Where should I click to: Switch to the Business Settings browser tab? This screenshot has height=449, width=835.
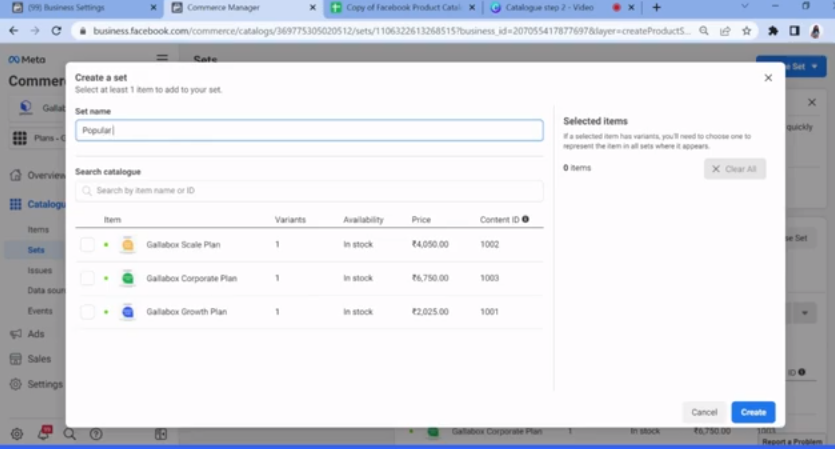pos(85,7)
